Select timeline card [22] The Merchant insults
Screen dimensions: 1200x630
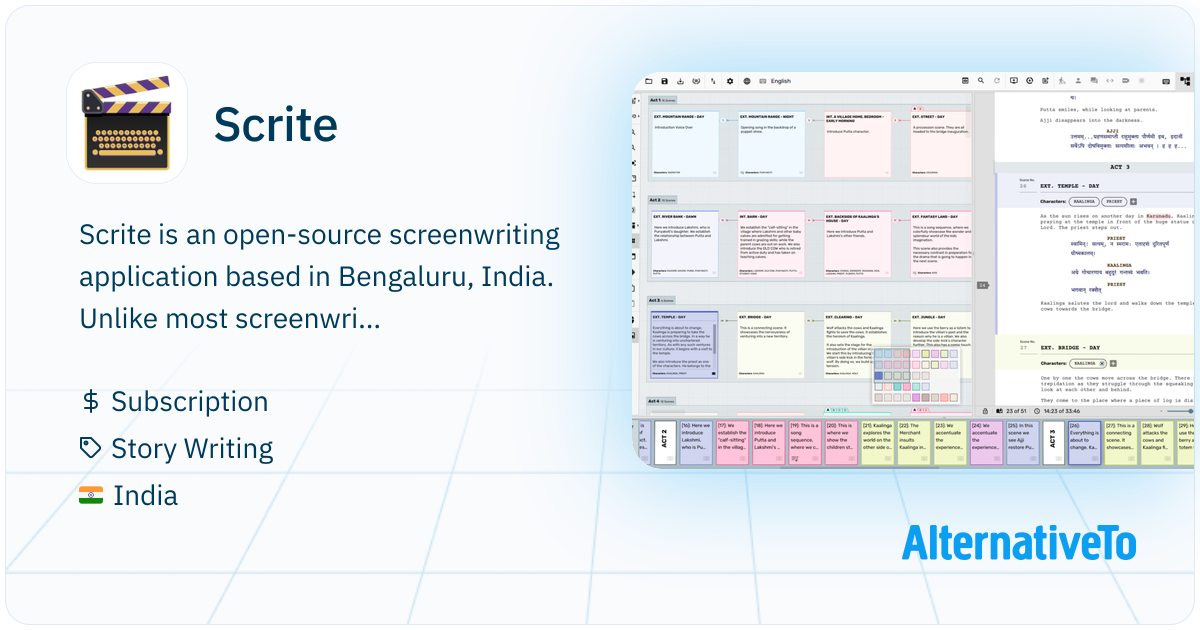[x=914, y=443]
